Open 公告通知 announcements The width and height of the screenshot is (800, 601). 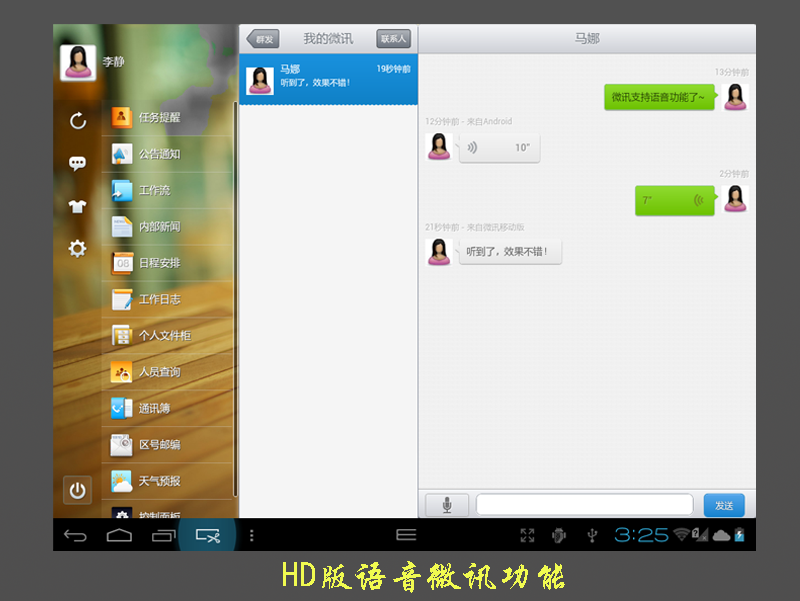click(167, 154)
